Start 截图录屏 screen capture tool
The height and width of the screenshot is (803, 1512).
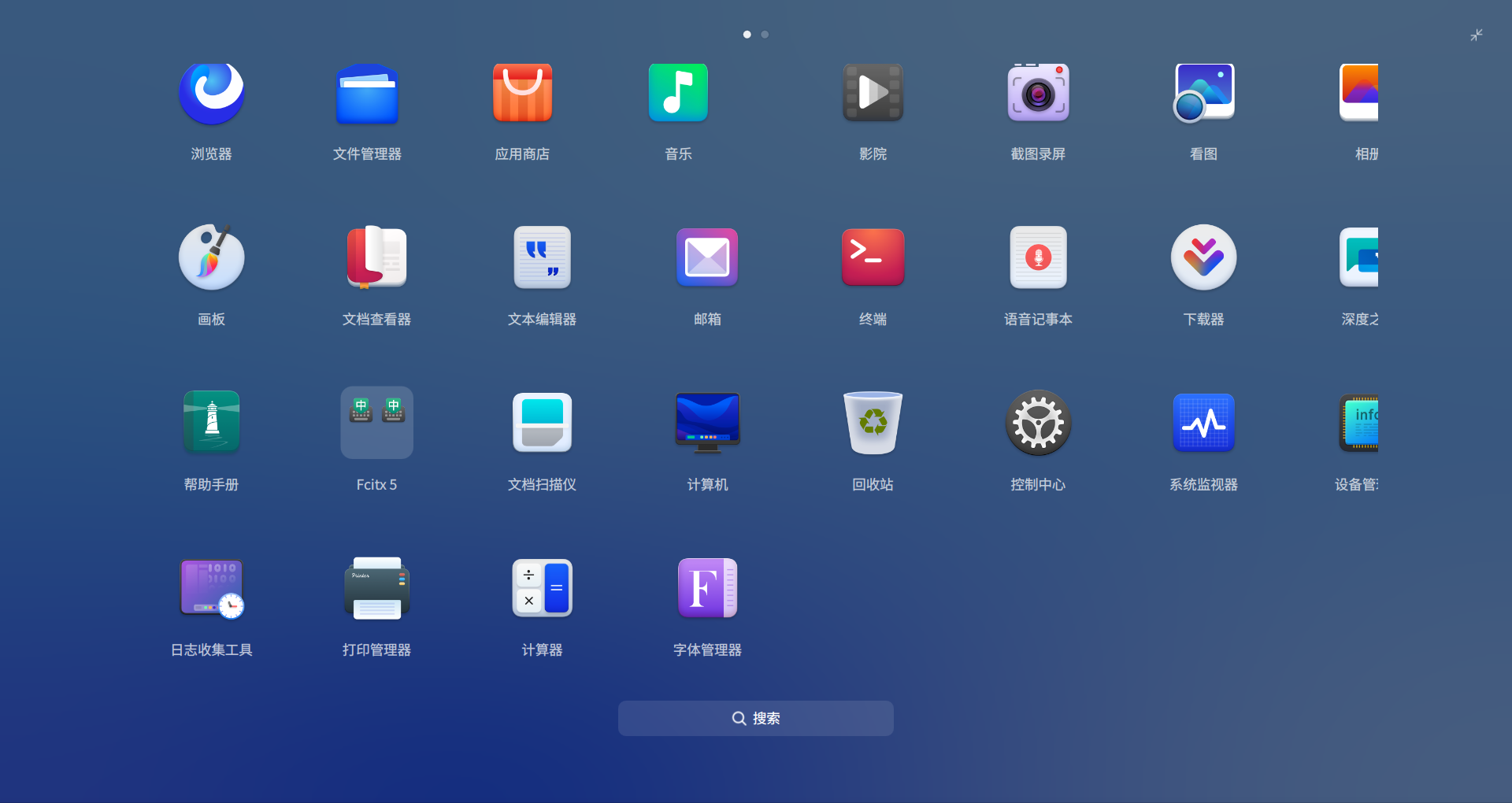[1038, 93]
